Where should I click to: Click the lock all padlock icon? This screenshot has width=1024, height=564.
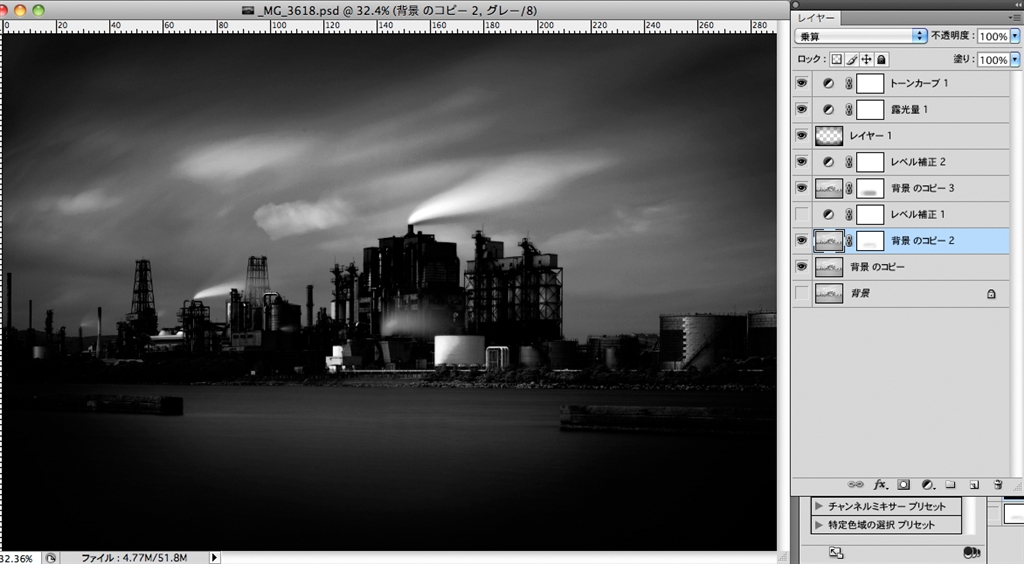[882, 60]
